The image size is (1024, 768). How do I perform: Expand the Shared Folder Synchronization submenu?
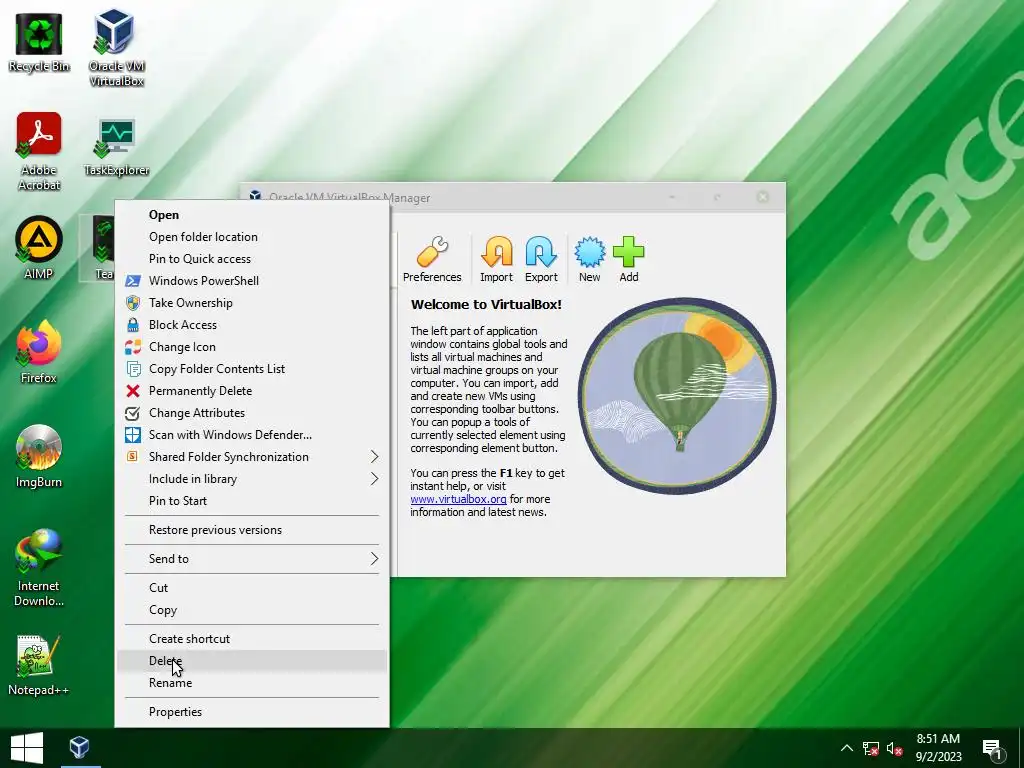point(252,456)
